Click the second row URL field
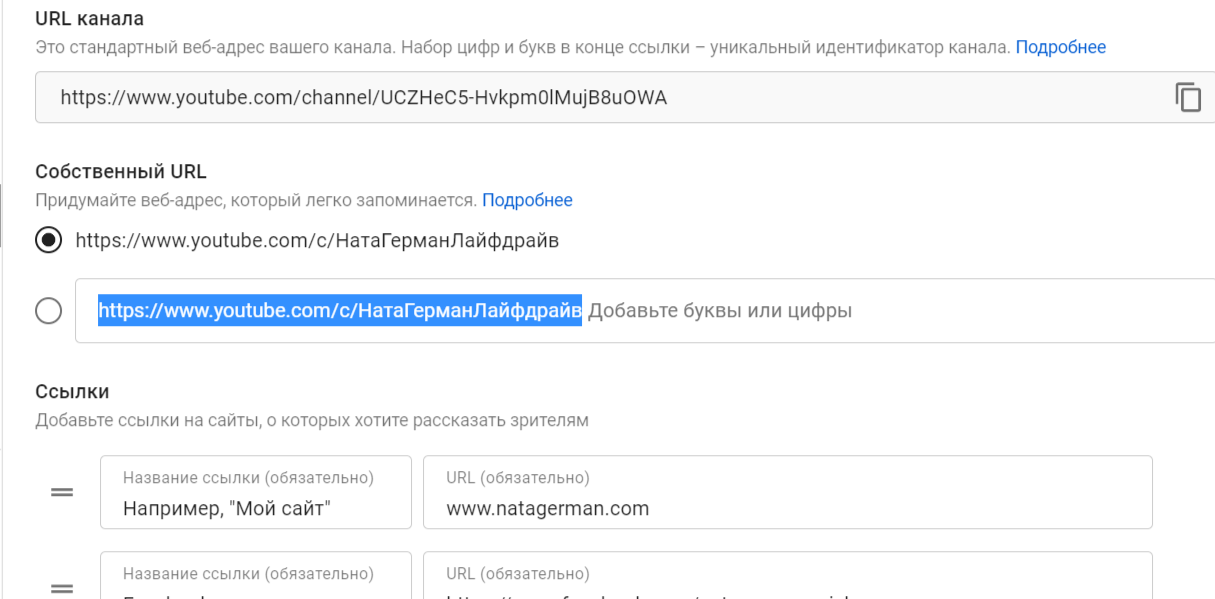Viewport: 1215px width, 599px height. point(788,575)
